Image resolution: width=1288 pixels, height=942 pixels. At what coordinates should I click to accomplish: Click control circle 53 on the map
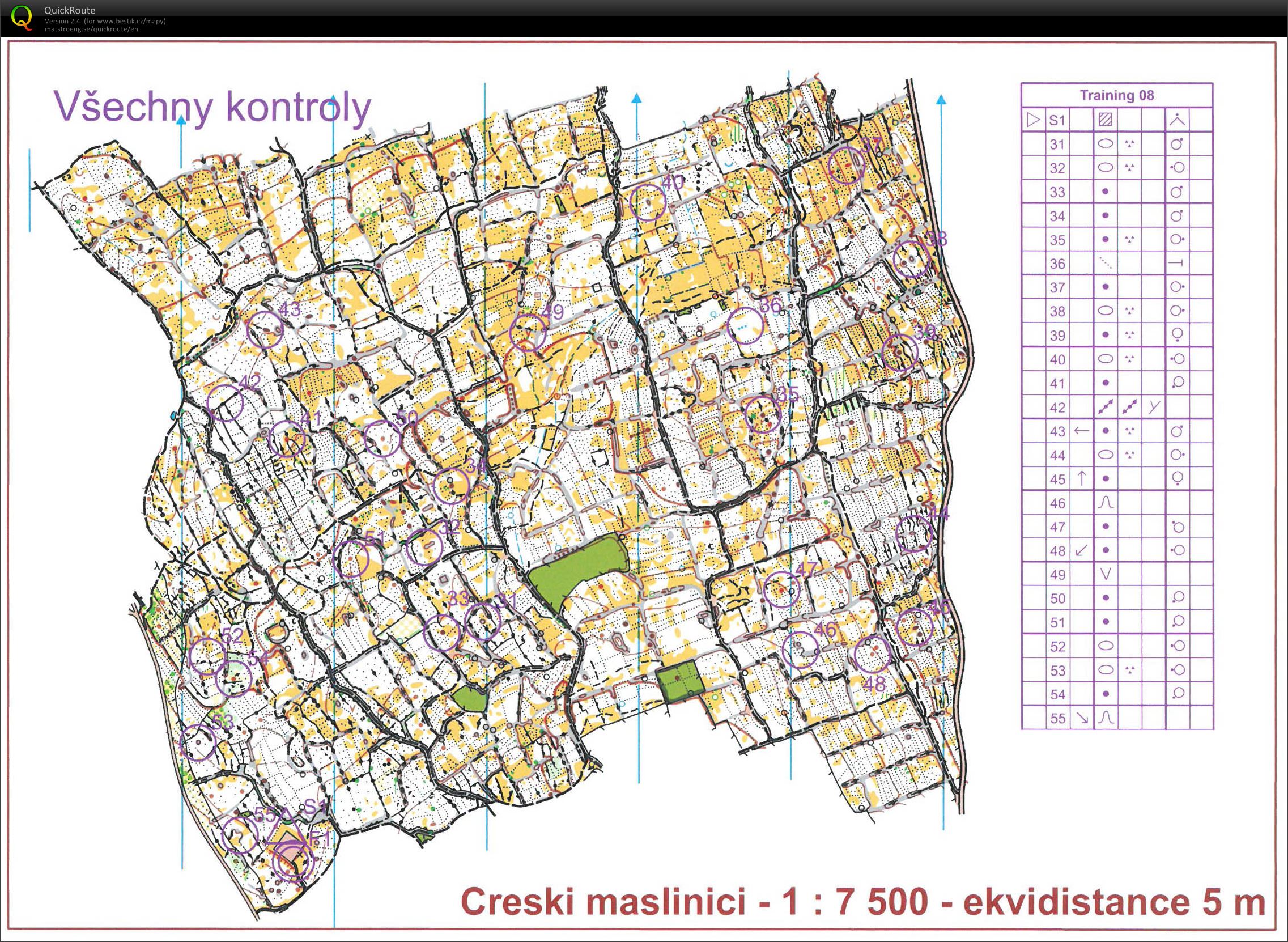[198, 742]
